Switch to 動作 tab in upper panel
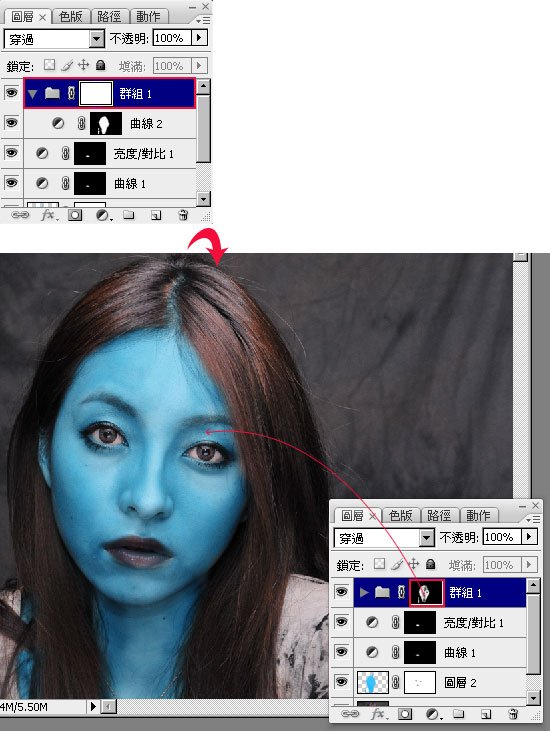 click(148, 17)
